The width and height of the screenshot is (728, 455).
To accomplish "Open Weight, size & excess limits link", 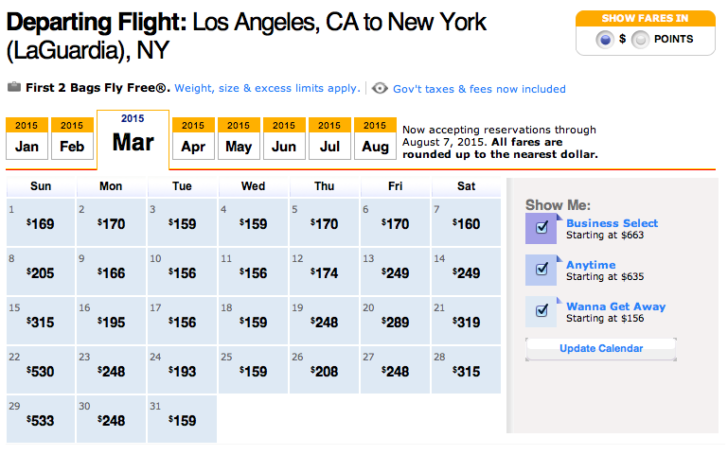I will pos(267,88).
